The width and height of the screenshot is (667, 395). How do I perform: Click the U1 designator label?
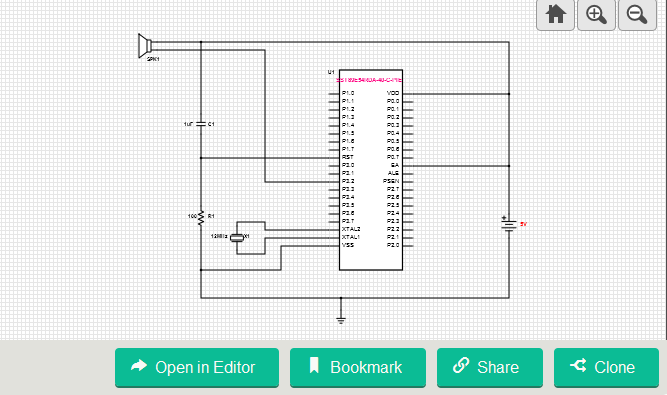coord(331,72)
